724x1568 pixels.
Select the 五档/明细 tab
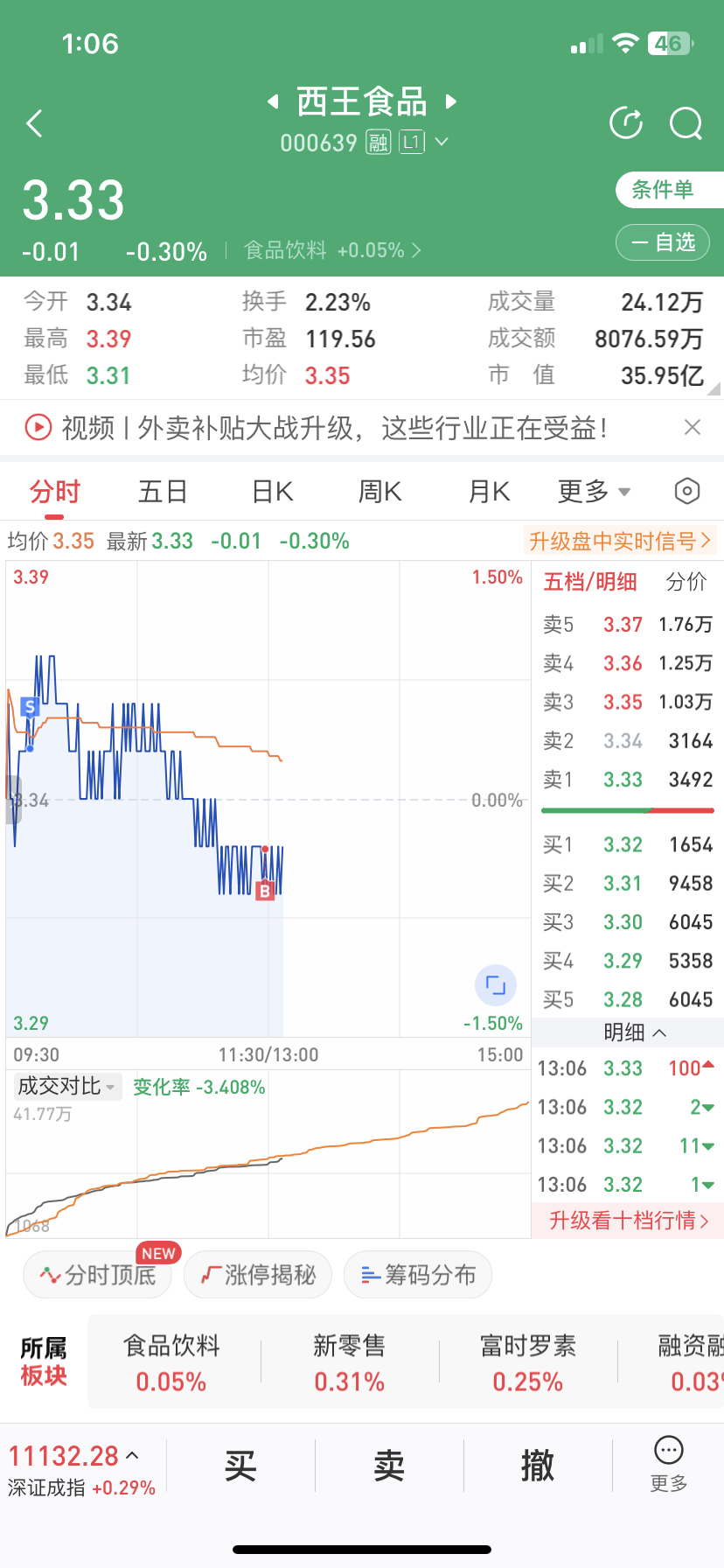click(590, 582)
